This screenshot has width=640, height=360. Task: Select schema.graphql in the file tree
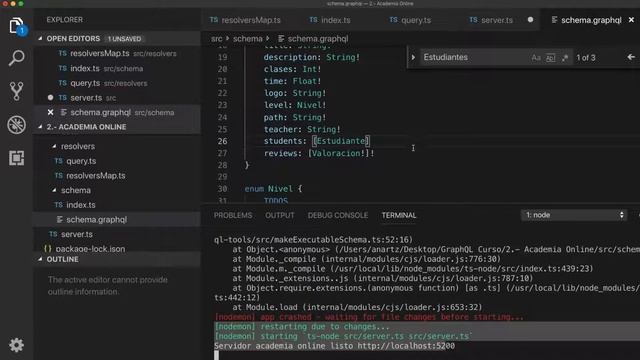click(117, 220)
